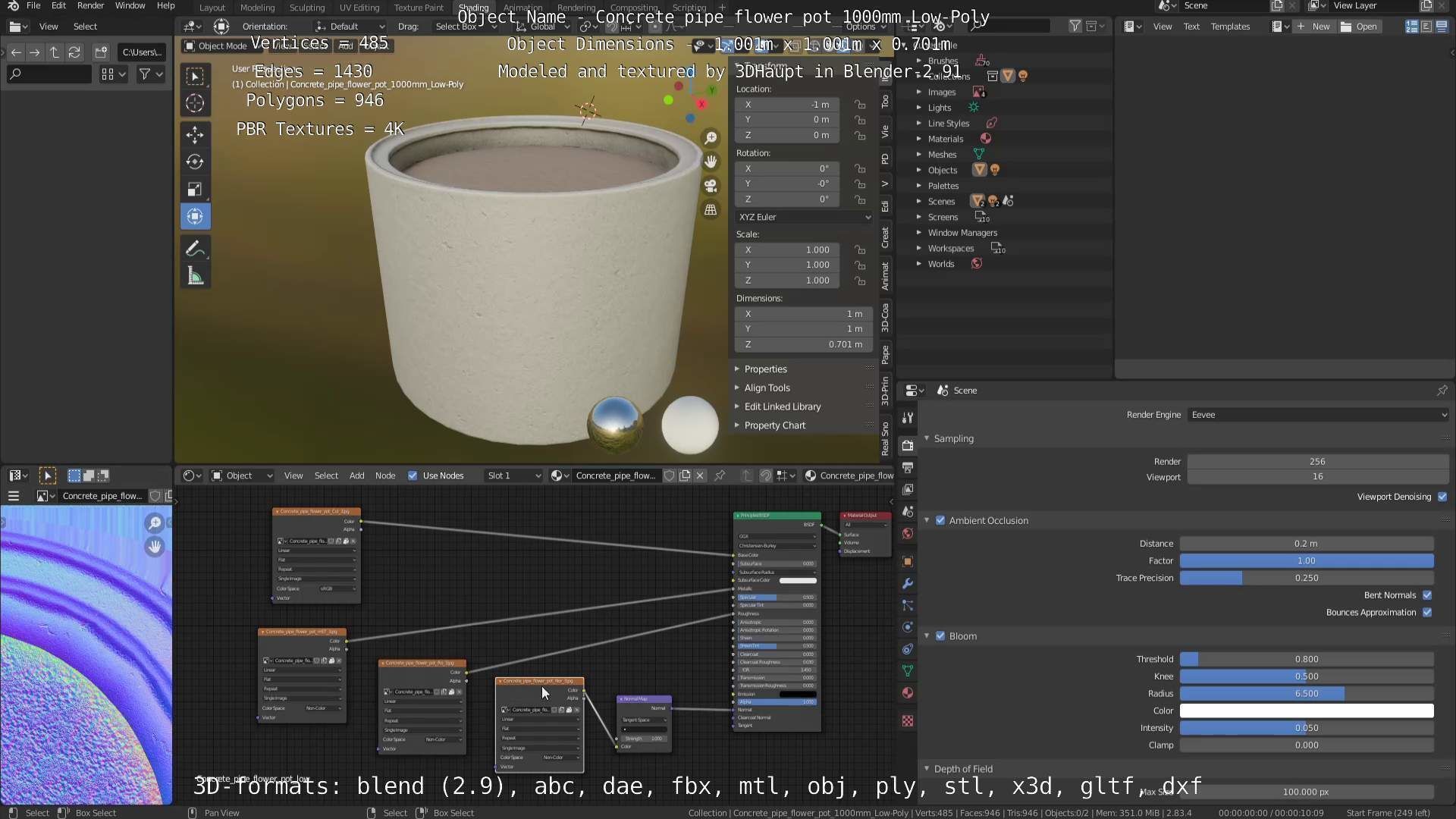
Task: Create new folder icon in file browser
Action: [x=101, y=52]
